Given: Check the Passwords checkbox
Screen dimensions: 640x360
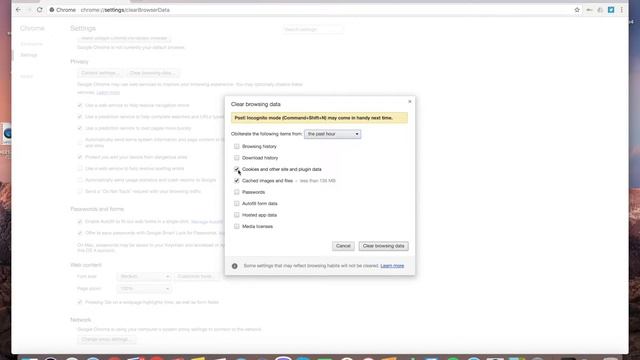Looking at the screenshot, I should (237, 192).
